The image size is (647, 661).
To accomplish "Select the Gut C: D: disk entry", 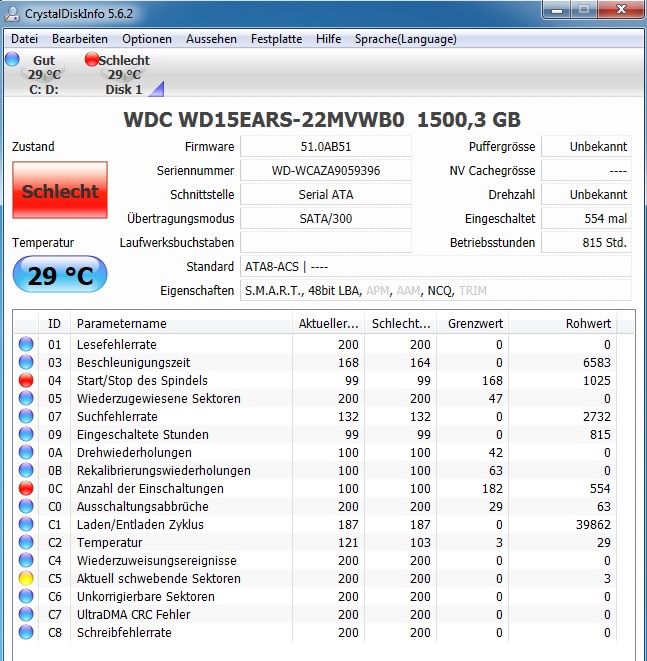I will [44, 75].
